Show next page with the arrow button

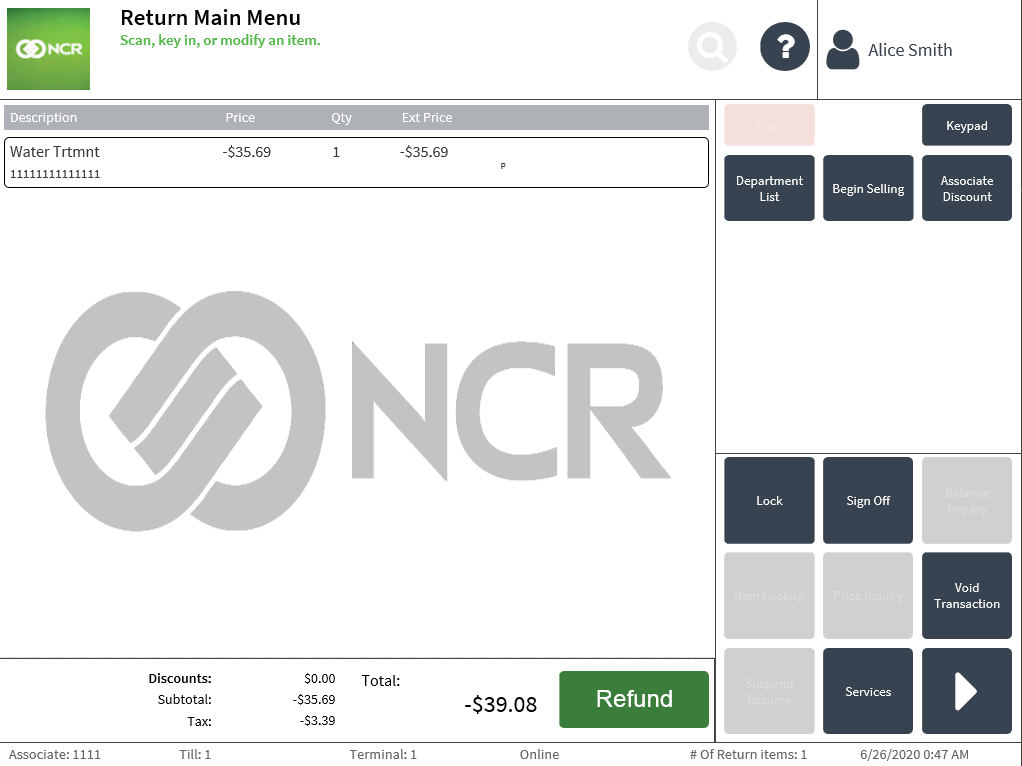[967, 691]
